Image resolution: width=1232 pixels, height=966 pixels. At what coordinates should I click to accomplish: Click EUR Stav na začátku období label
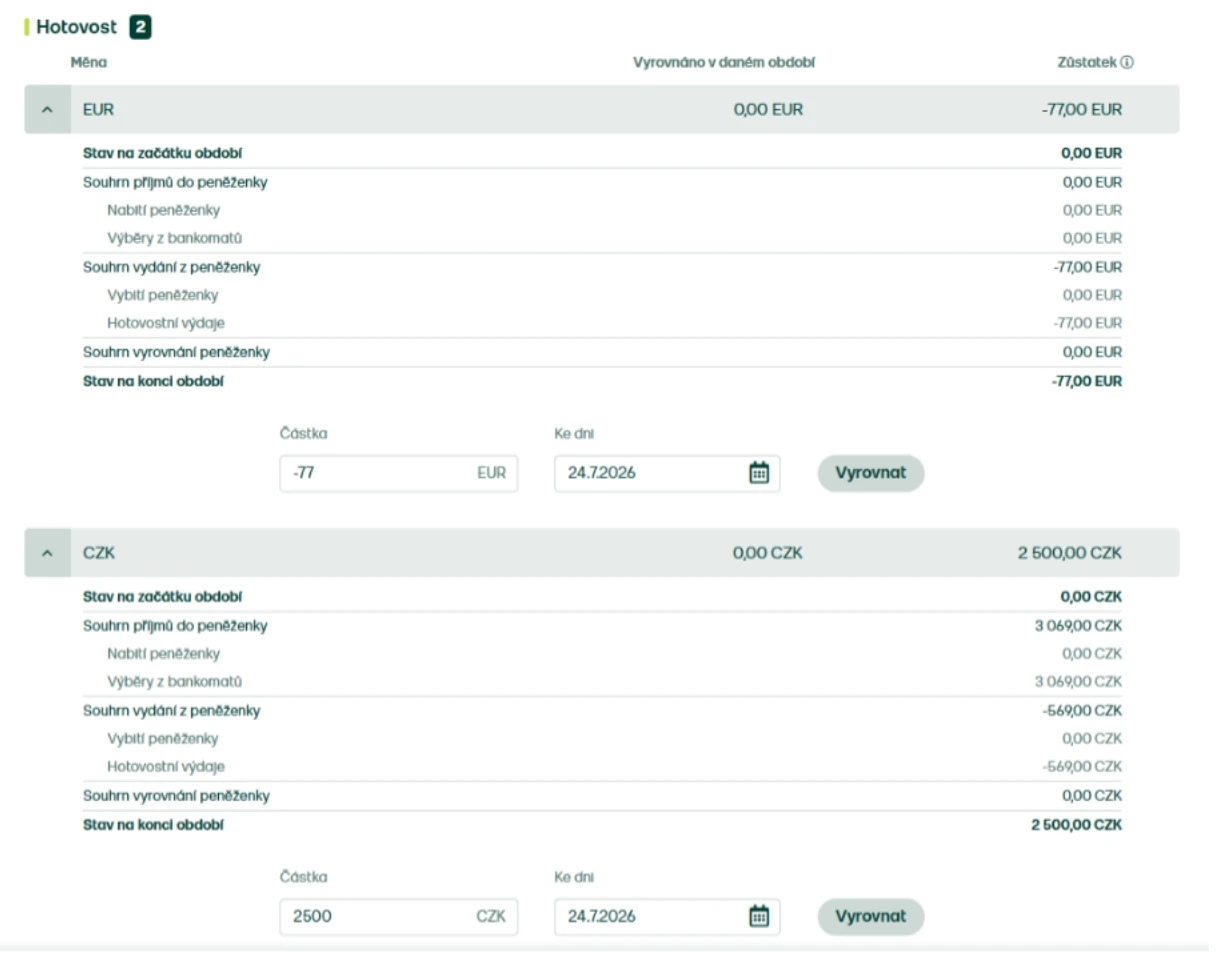163,154
